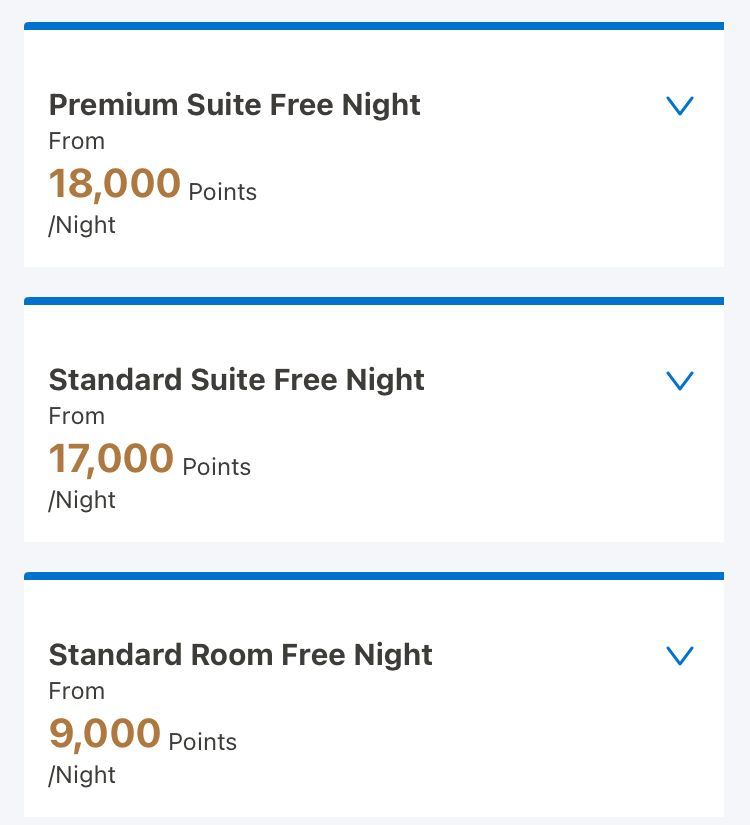The height and width of the screenshot is (825, 750).
Task: Select the 17,000 points value
Action: (111, 458)
